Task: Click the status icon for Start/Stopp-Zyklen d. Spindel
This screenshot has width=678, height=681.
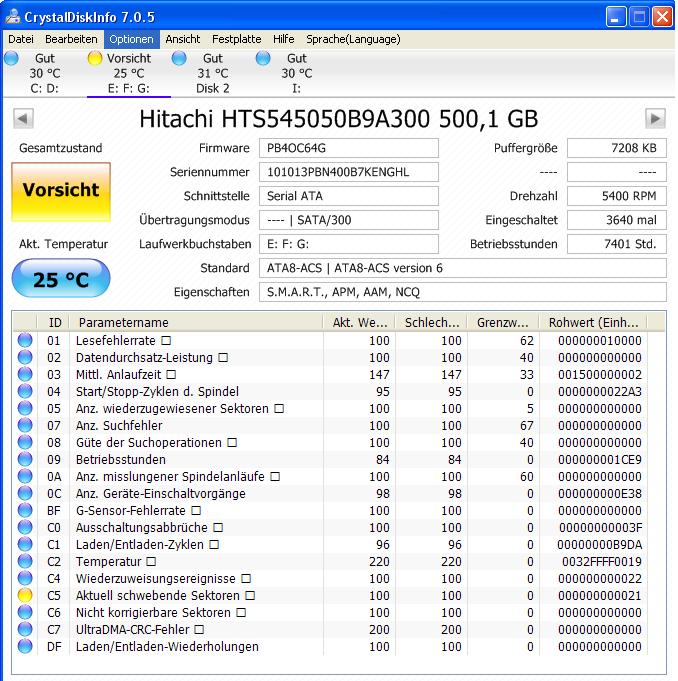Action: pyautogui.click(x=25, y=391)
